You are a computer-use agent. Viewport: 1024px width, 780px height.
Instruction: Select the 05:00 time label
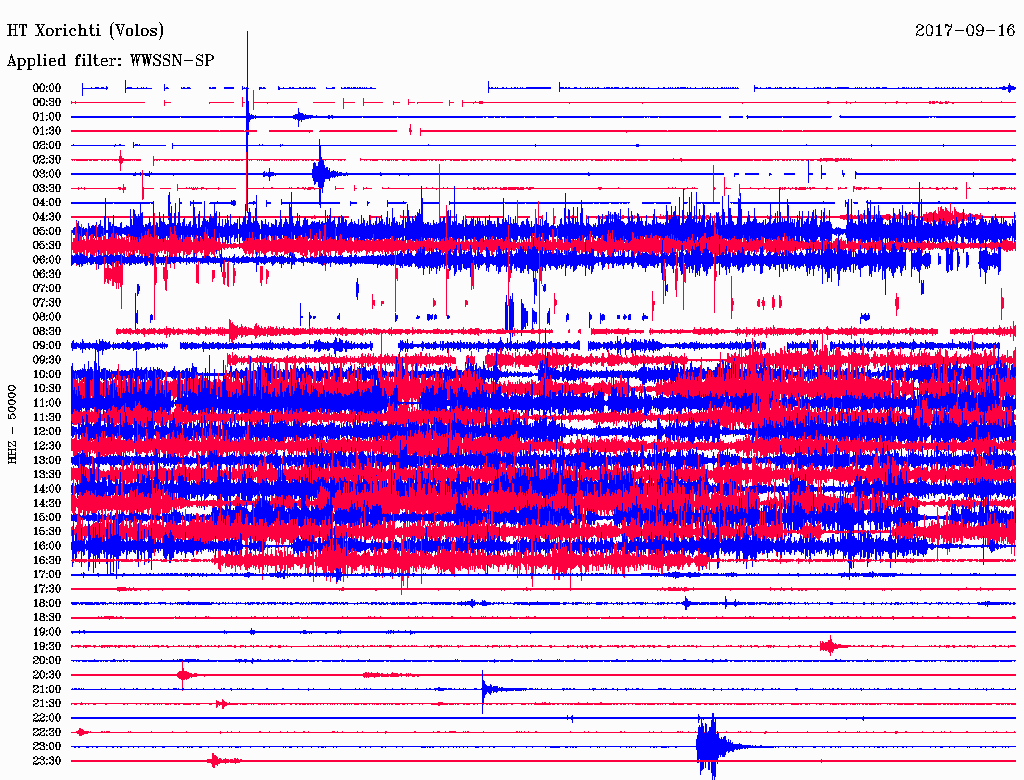[x=47, y=231]
